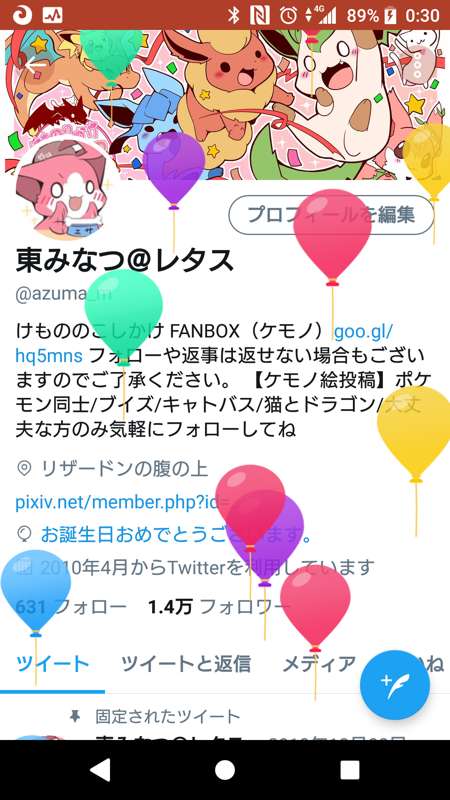Tap the Android back navigation button
Image resolution: width=450 pixels, height=800 pixels.
point(99,770)
